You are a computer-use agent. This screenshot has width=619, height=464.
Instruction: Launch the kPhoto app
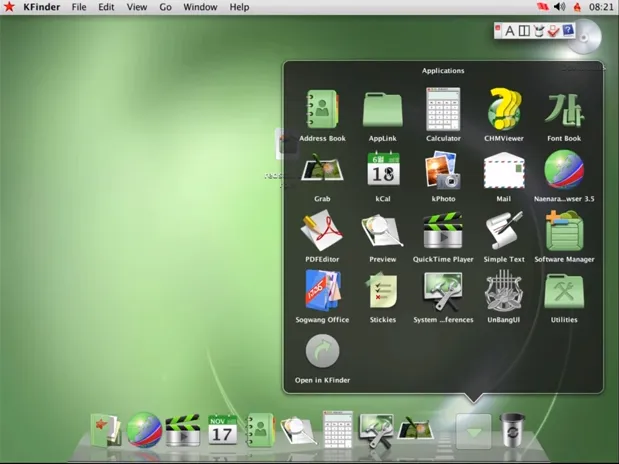[x=443, y=170]
